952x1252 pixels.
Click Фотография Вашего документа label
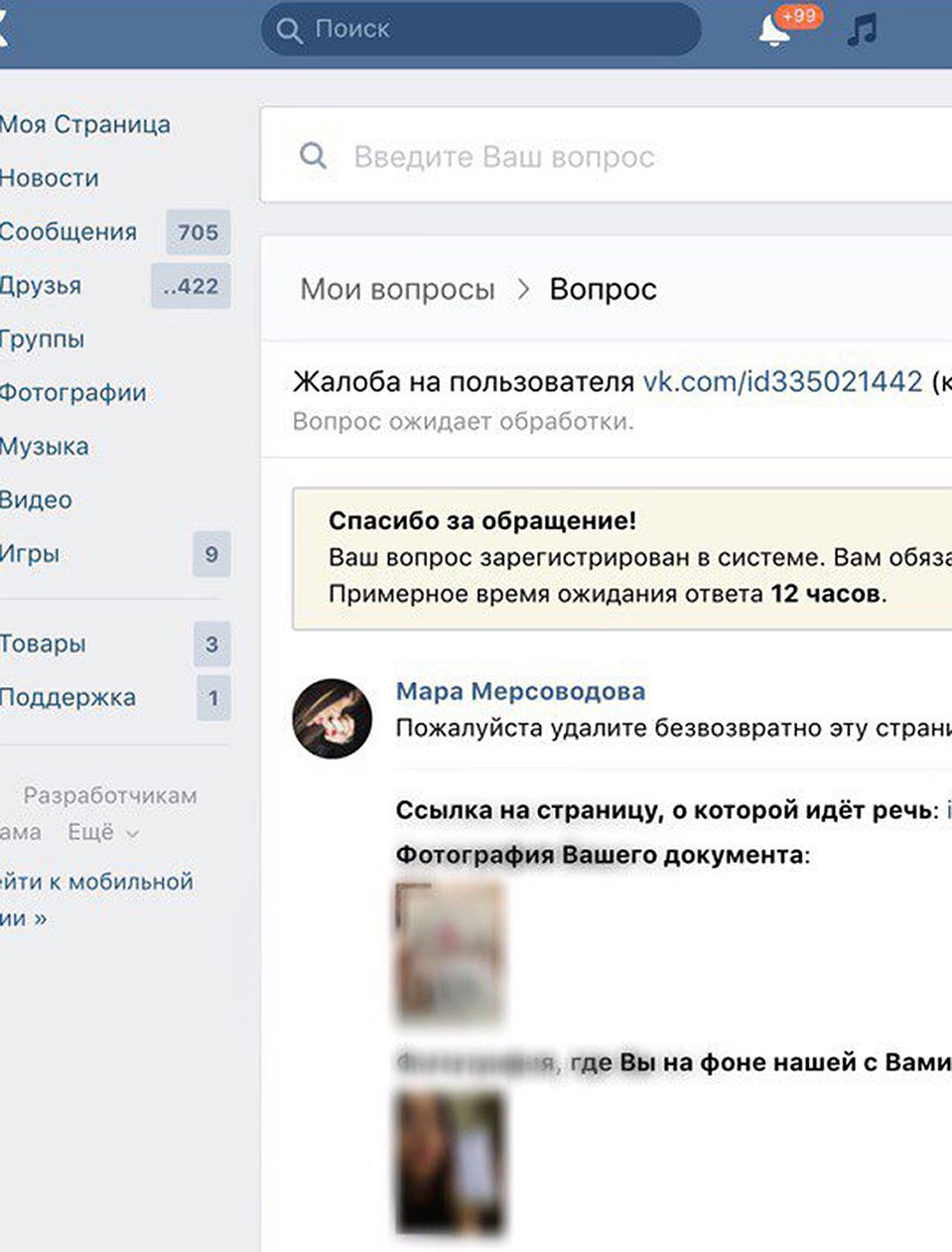(x=603, y=855)
